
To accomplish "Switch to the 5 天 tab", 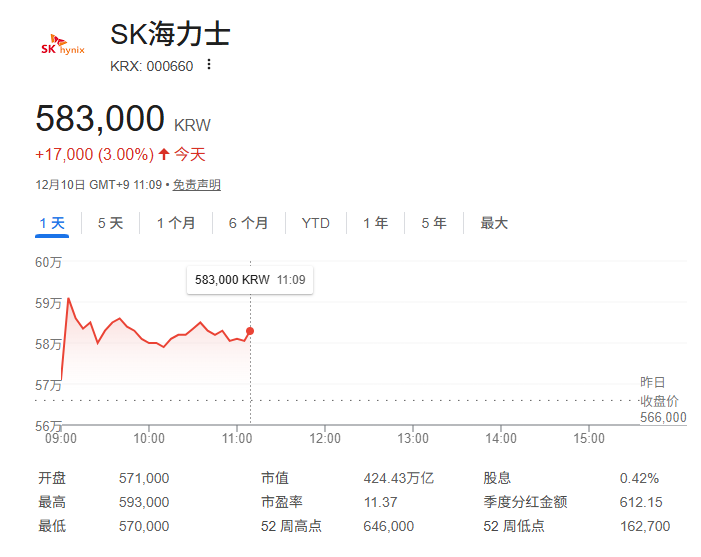I will coord(110,223).
